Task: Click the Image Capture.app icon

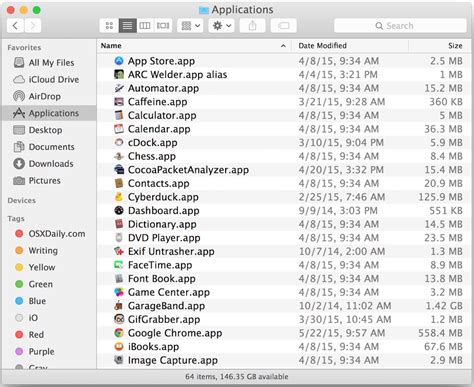Action: click(x=119, y=360)
